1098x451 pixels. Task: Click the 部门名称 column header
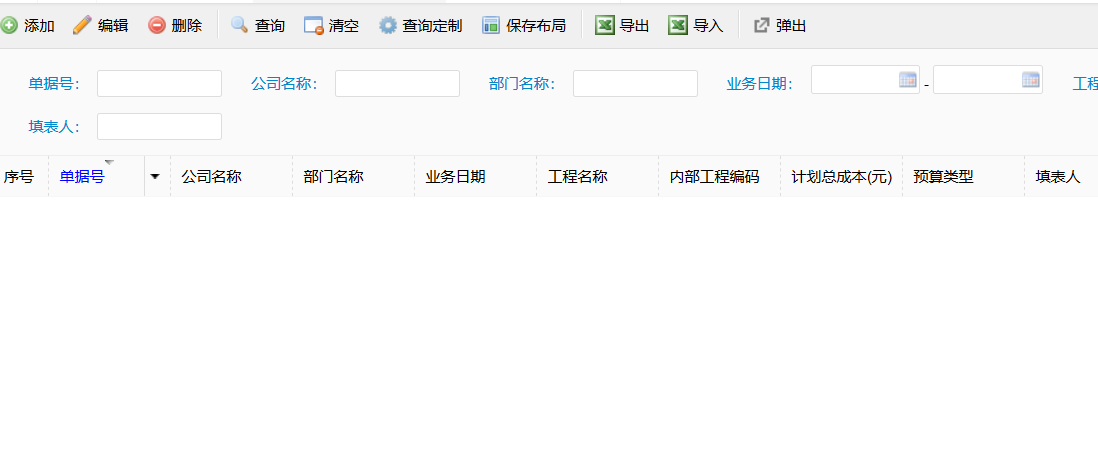pyautogui.click(x=333, y=177)
